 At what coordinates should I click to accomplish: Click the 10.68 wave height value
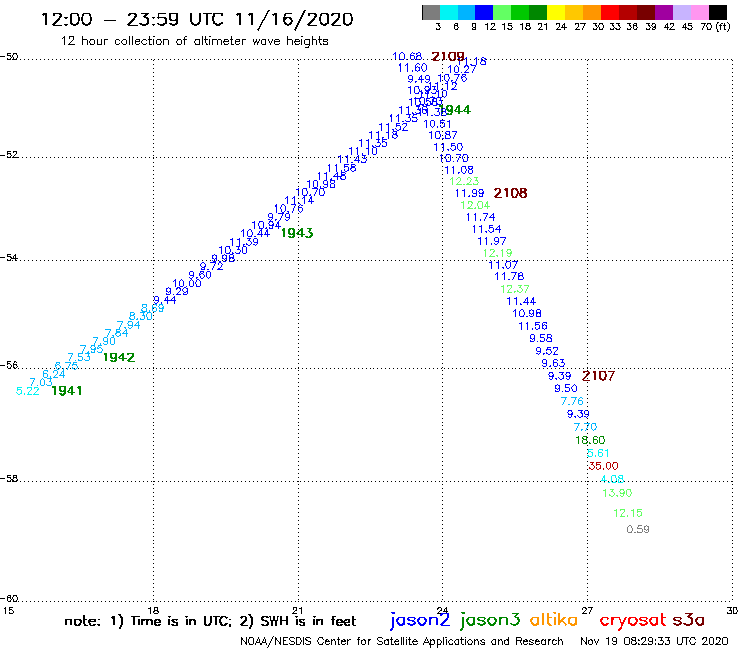pyautogui.click(x=407, y=56)
